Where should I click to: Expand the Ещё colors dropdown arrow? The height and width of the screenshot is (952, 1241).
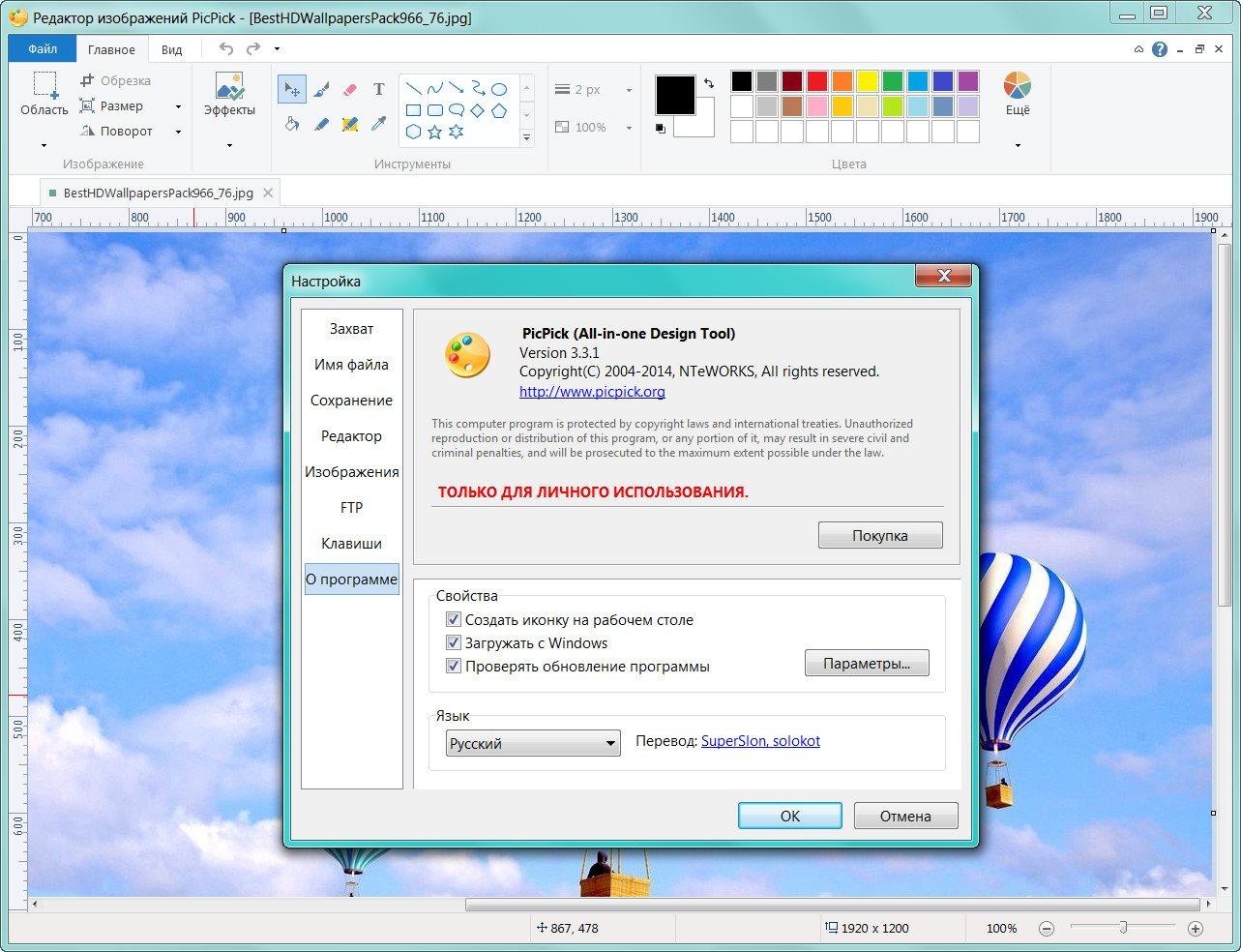pyautogui.click(x=1018, y=145)
